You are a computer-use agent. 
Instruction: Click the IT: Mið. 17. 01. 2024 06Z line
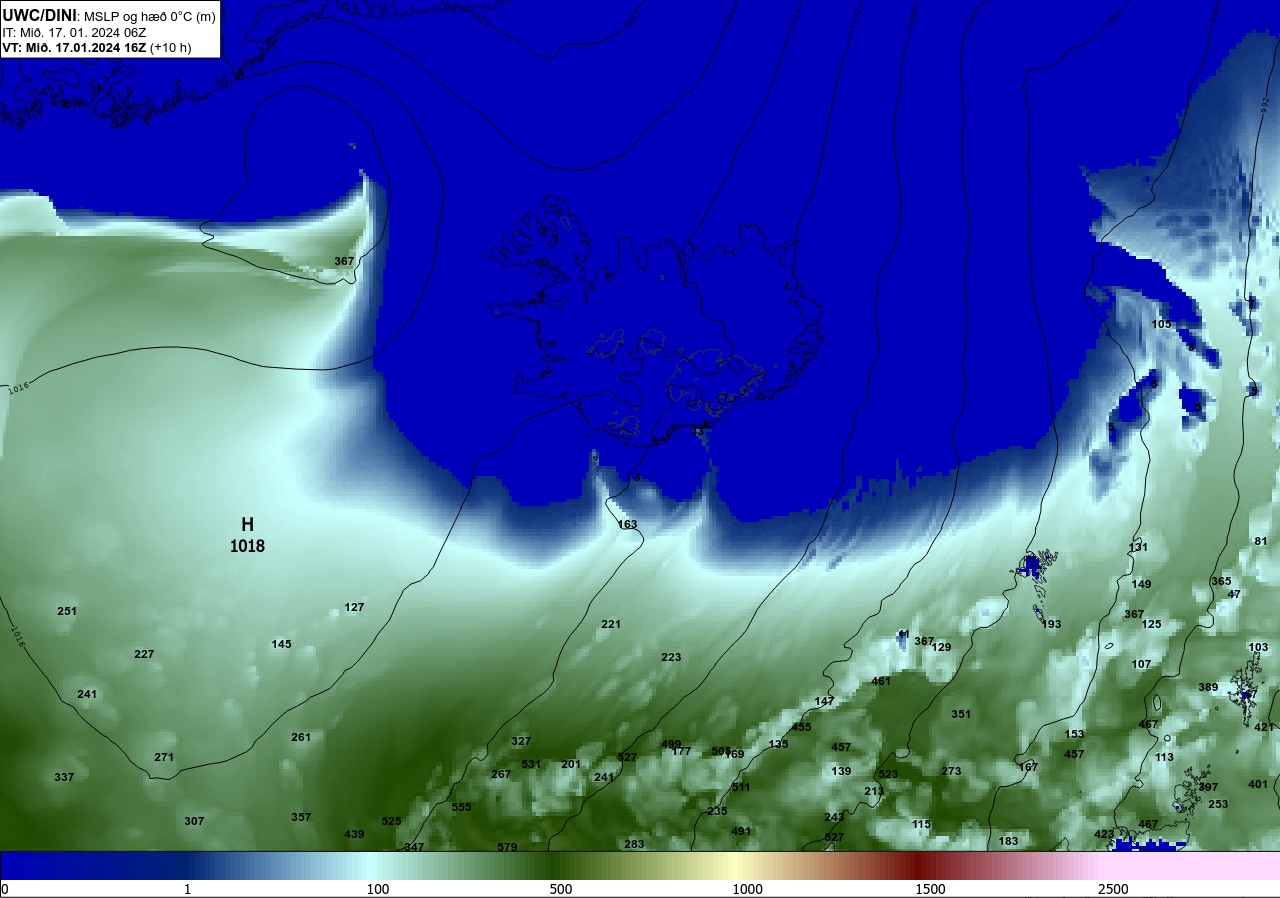(x=74, y=32)
